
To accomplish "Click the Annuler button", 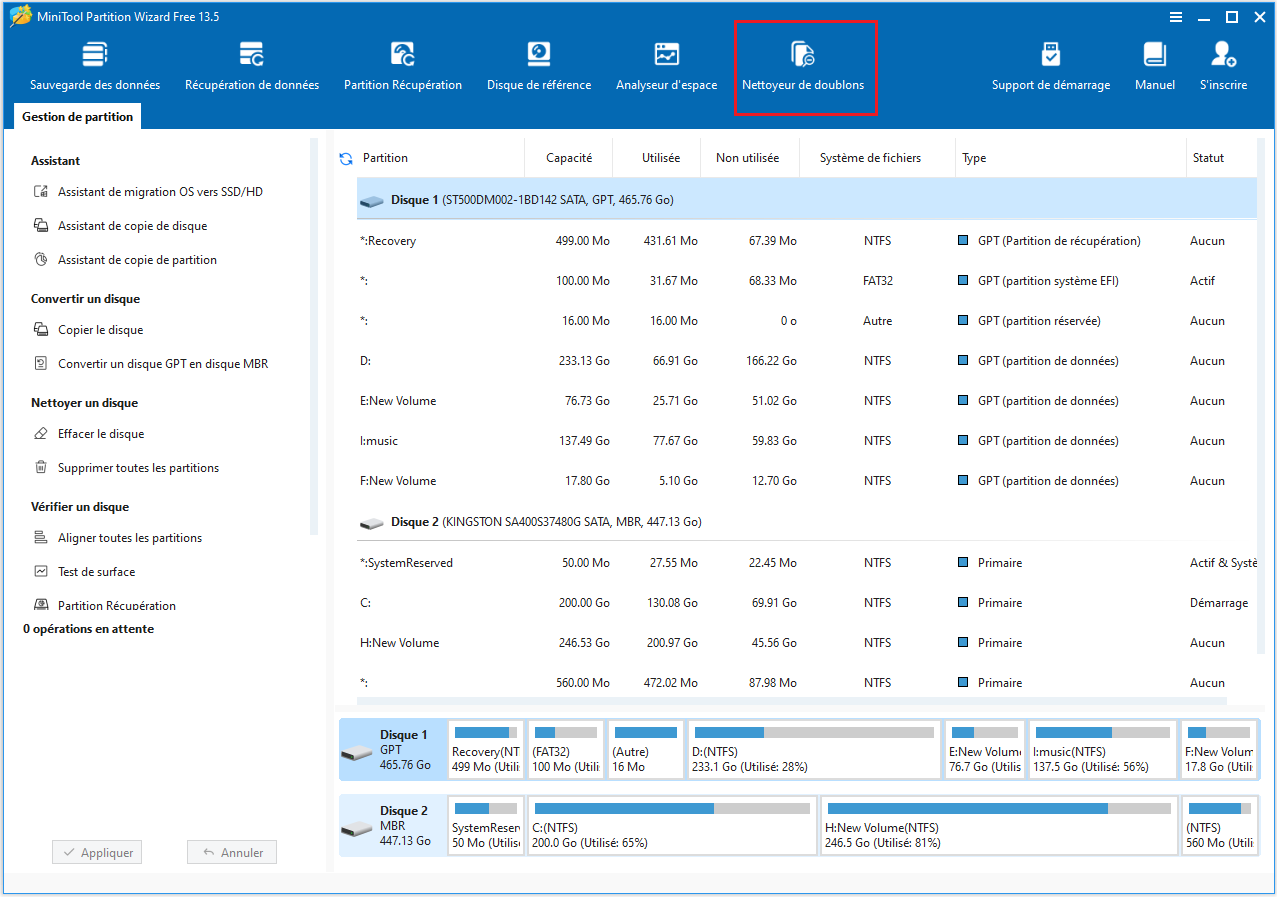I will tap(231, 852).
